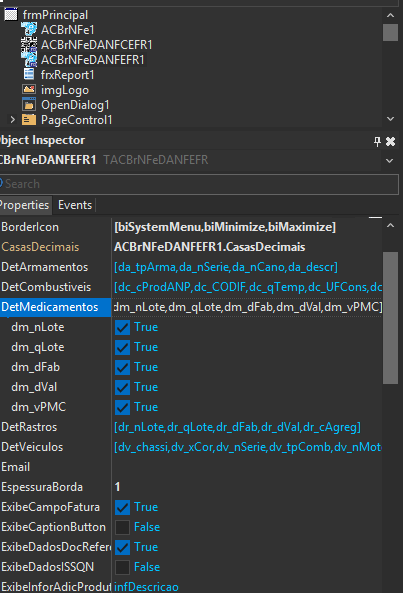Open the component selector dropdown

tap(389, 160)
